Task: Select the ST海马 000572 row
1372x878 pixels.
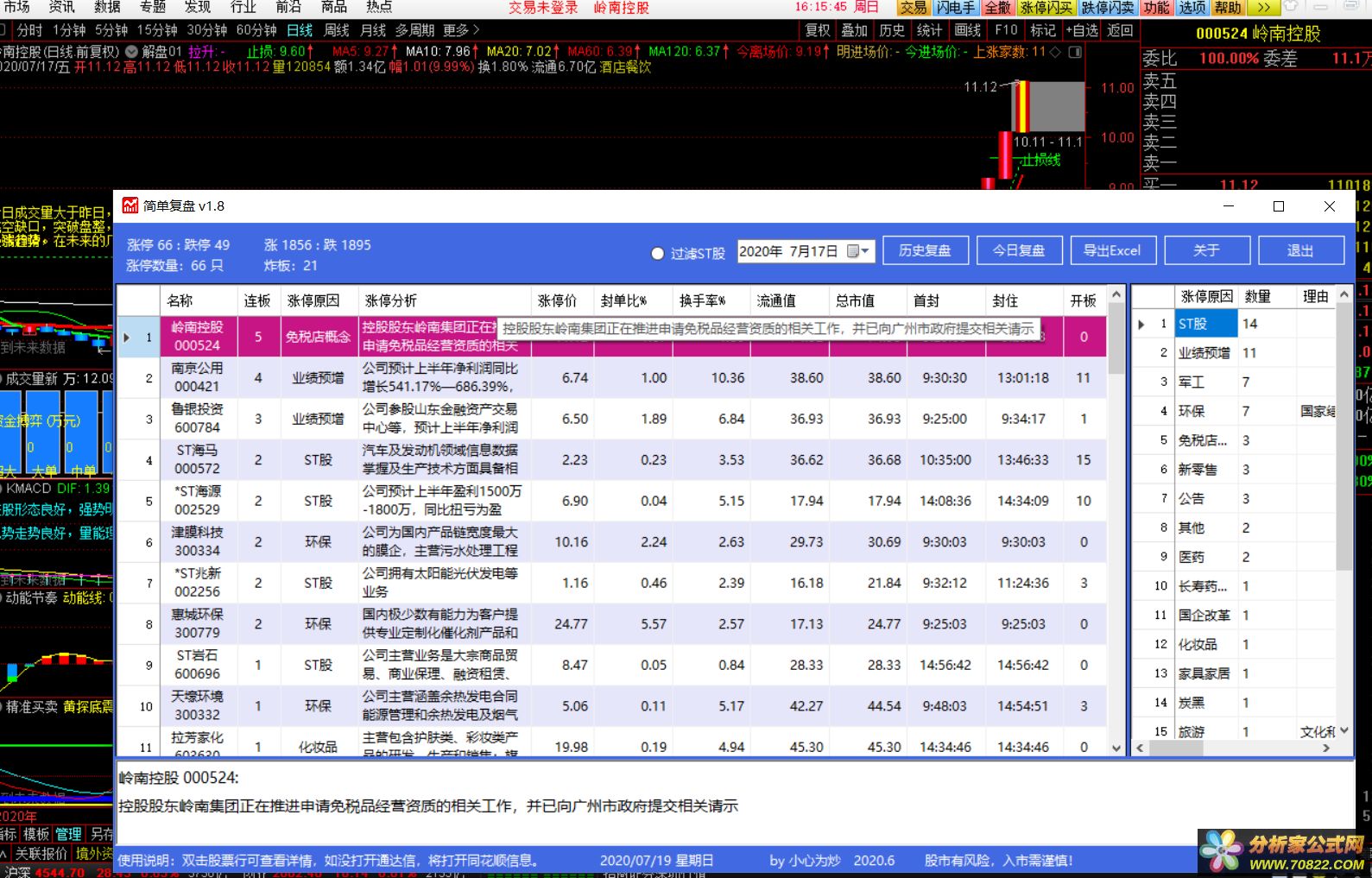Action: pos(611,460)
